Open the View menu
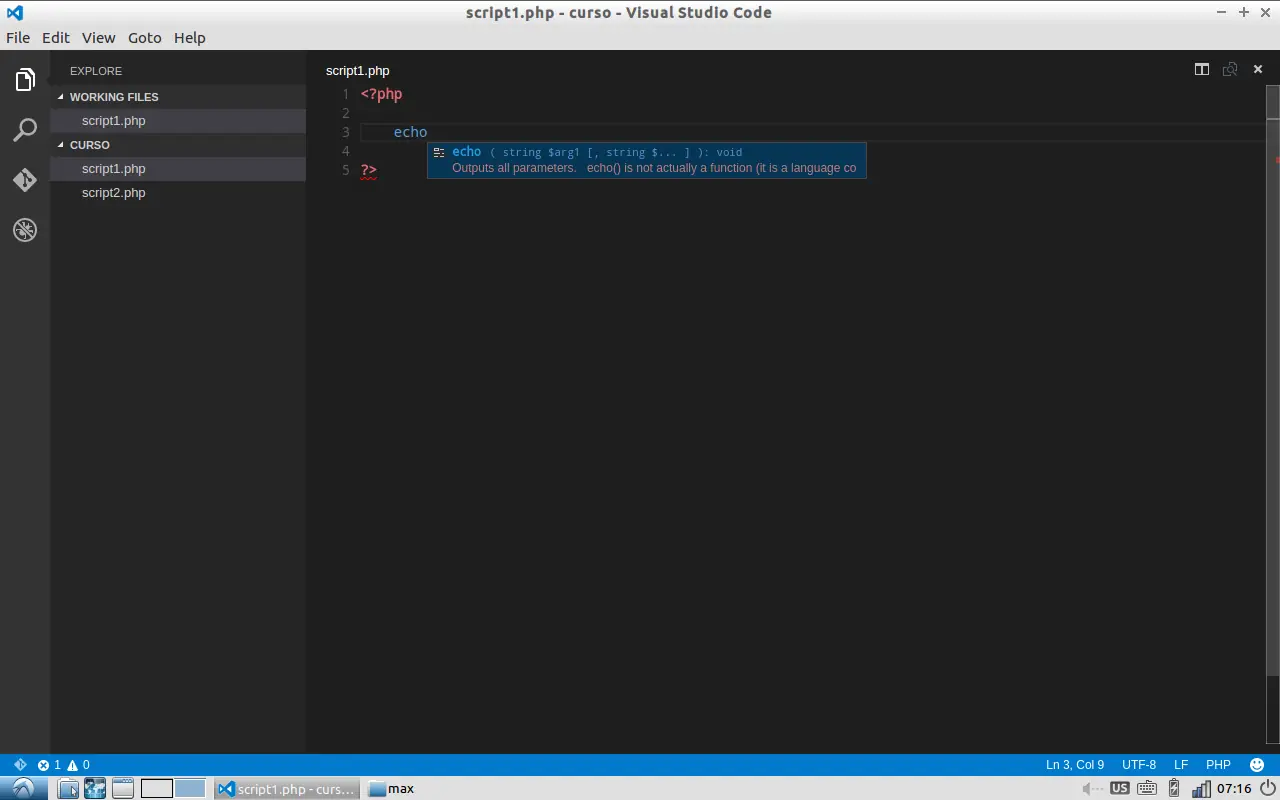Image resolution: width=1280 pixels, height=800 pixels. [x=98, y=37]
